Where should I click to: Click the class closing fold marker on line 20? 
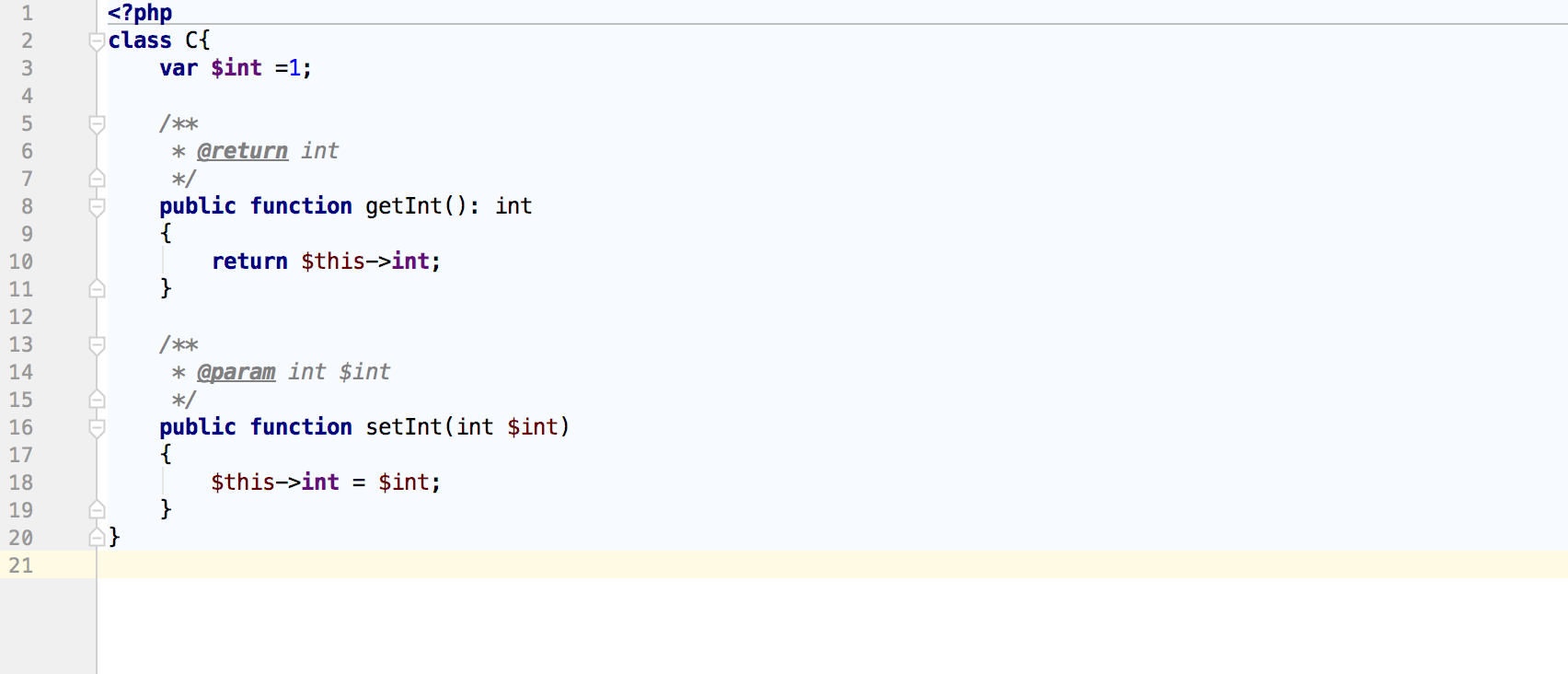pos(97,538)
